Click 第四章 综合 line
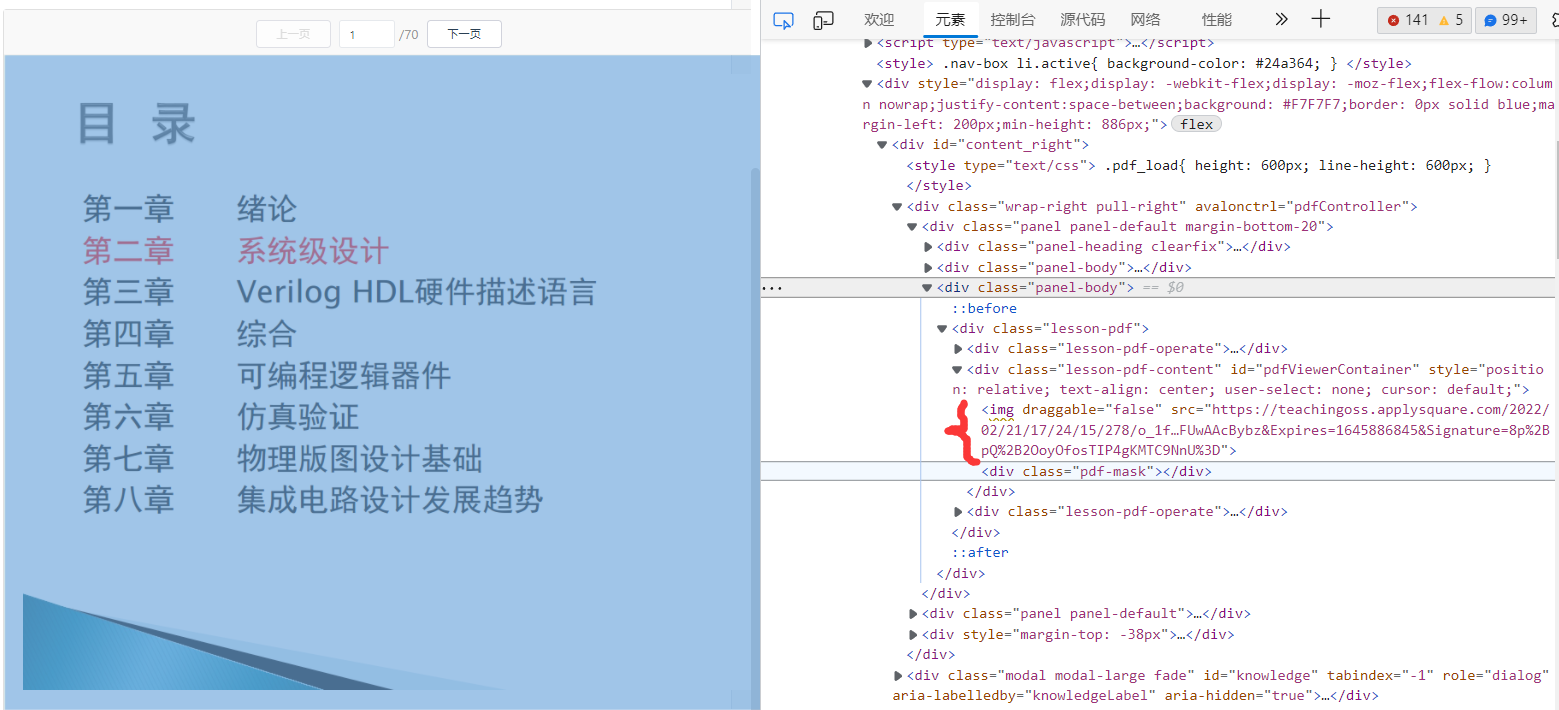Image resolution: width=1559 pixels, height=710 pixels. pyautogui.click(x=190, y=333)
